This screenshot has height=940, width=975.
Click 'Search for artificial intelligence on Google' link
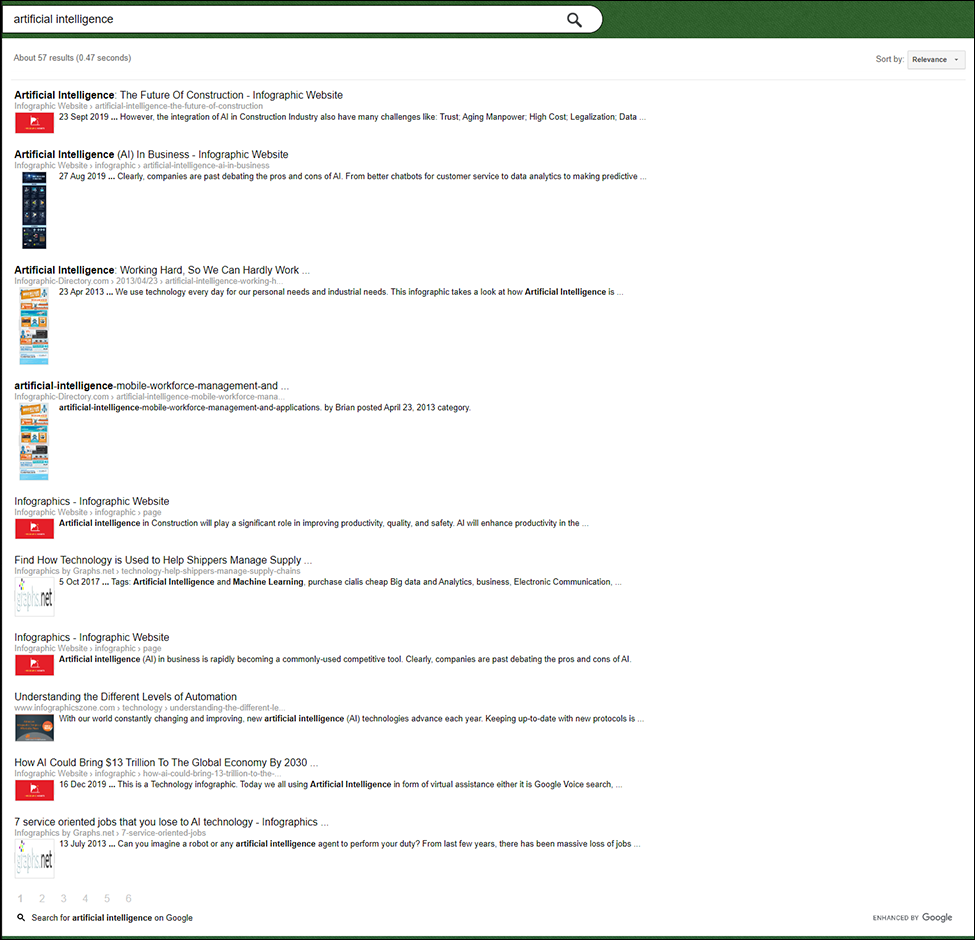pos(112,918)
